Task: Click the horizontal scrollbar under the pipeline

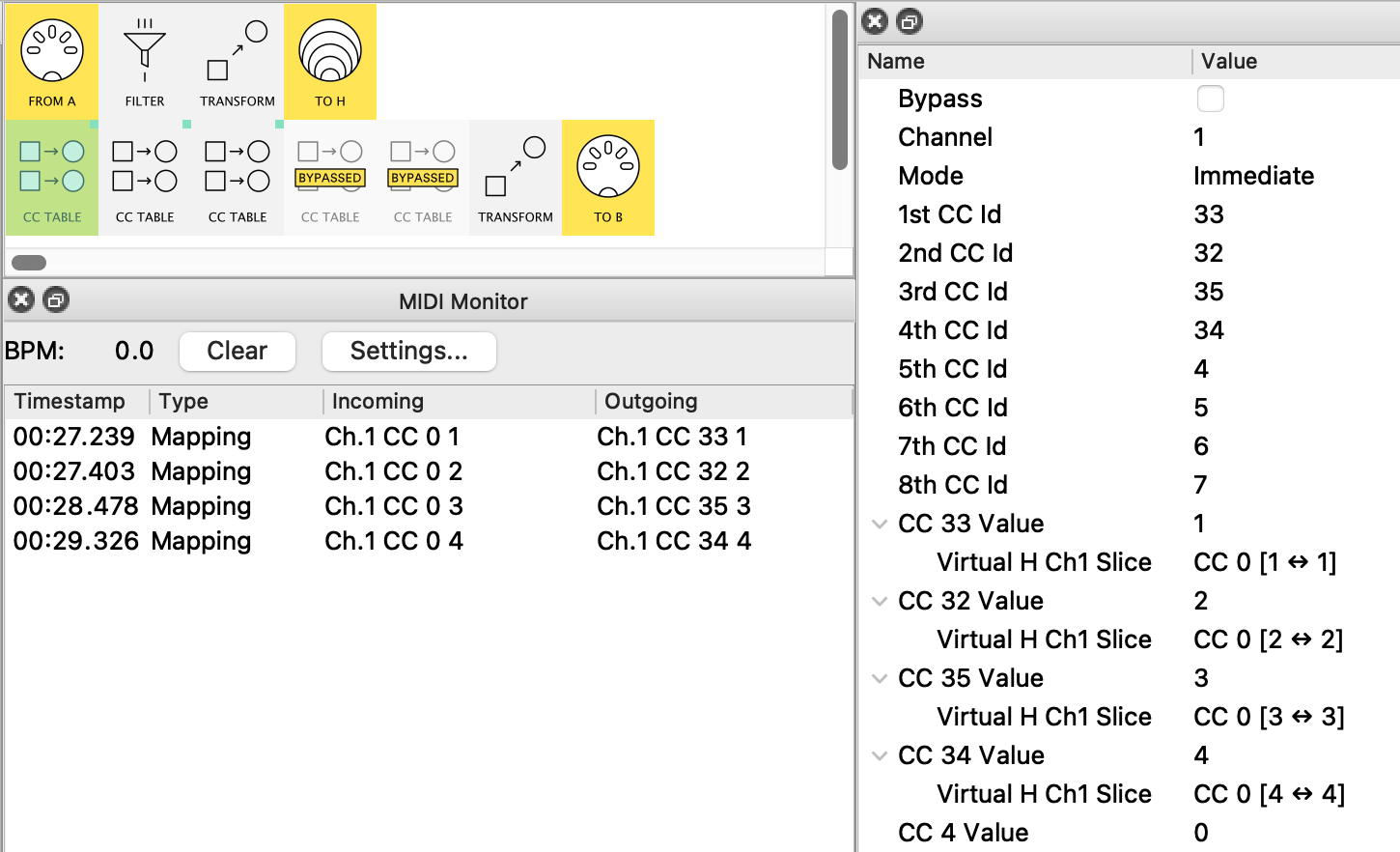Action: coord(29,263)
